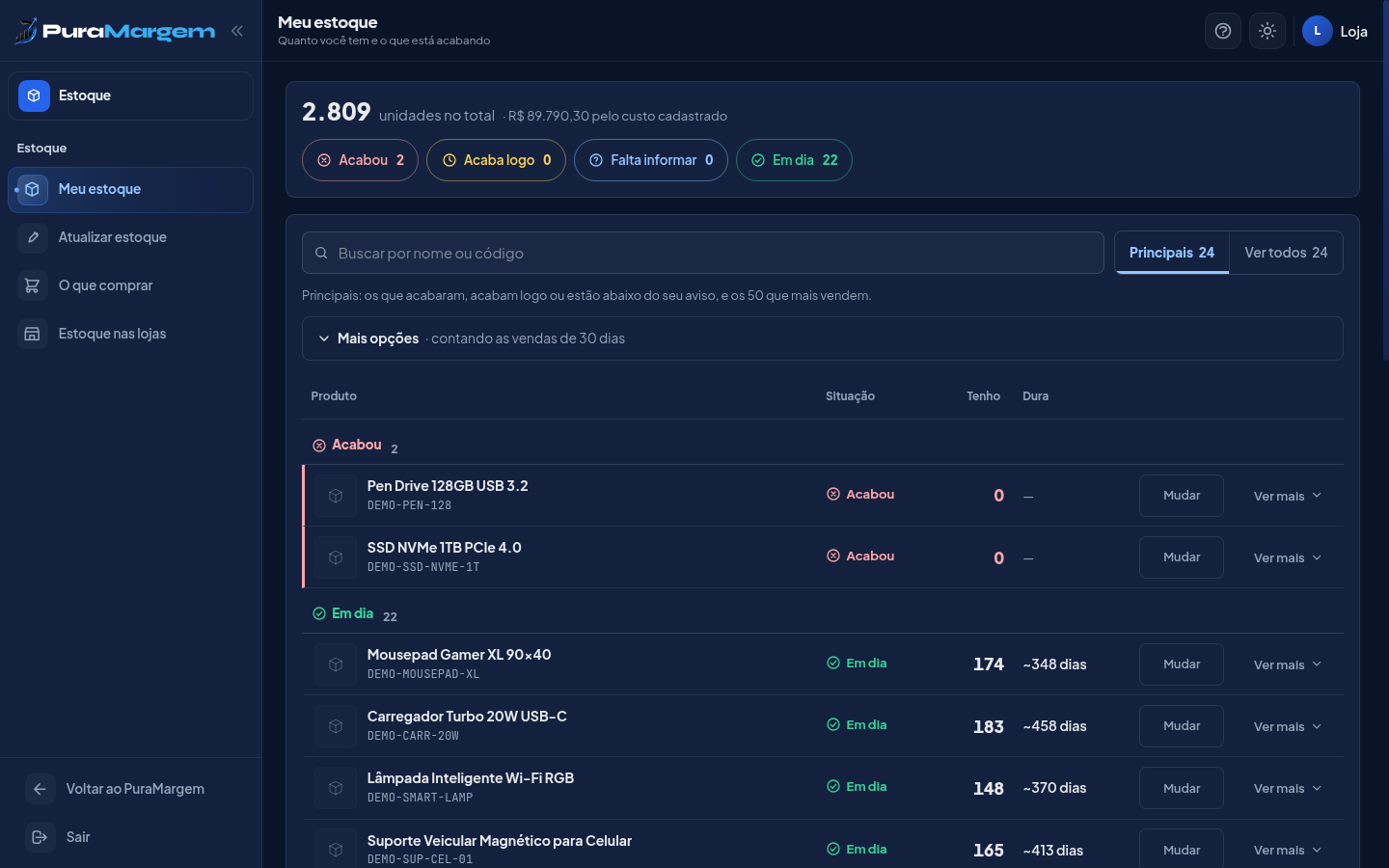Screen dimensions: 1389x868
Task: Expand Ver mais for SSD NVMe 1TB
Action: 1288,557
